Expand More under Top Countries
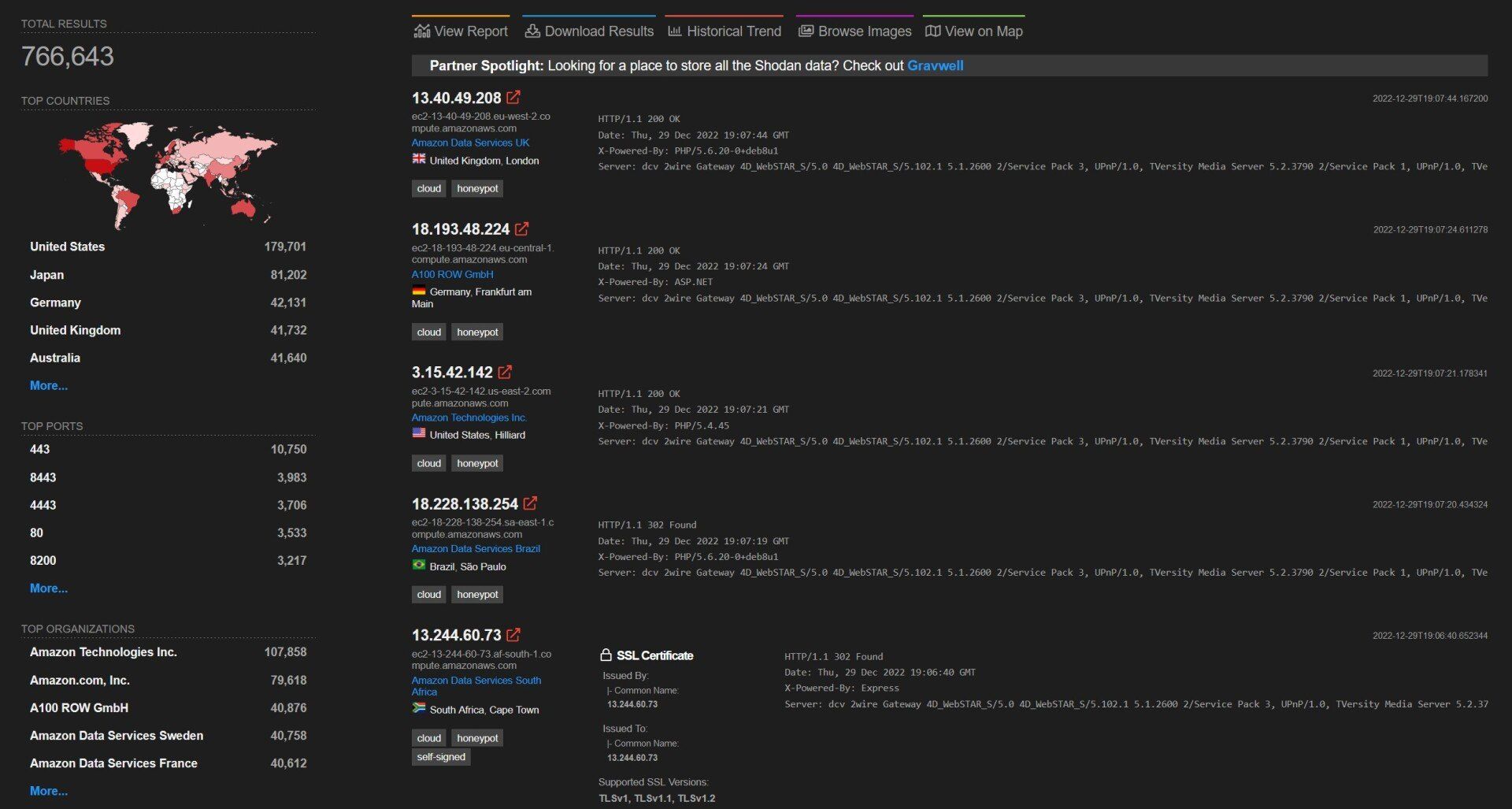Viewport: 1512px width, 809px height. [49, 385]
